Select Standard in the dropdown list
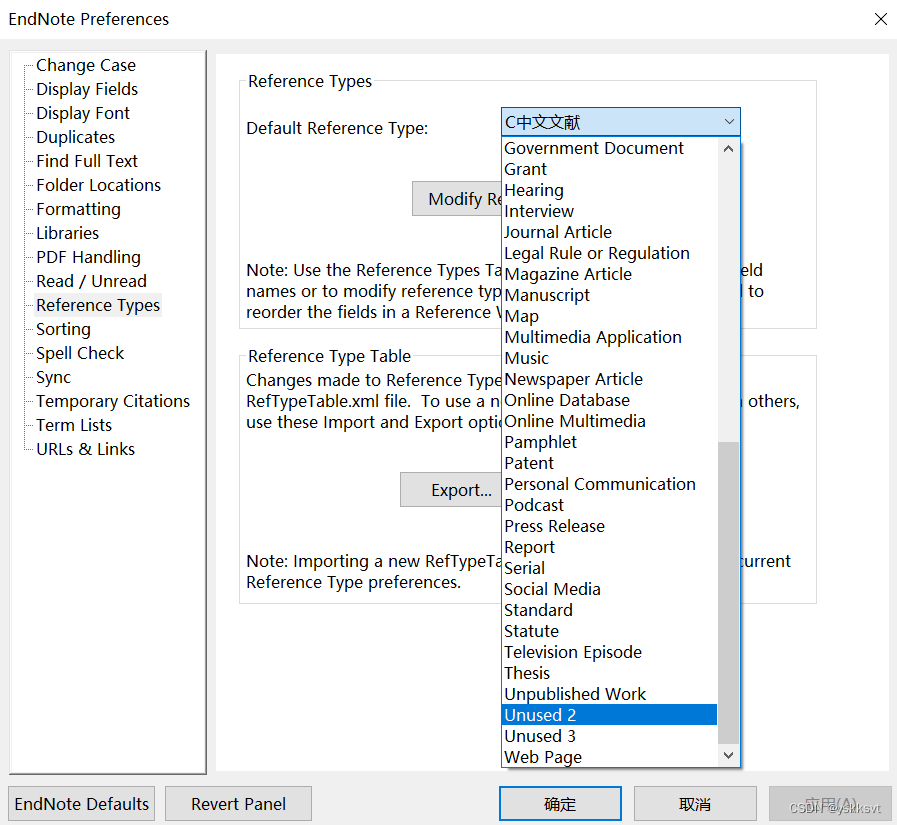 click(x=609, y=610)
